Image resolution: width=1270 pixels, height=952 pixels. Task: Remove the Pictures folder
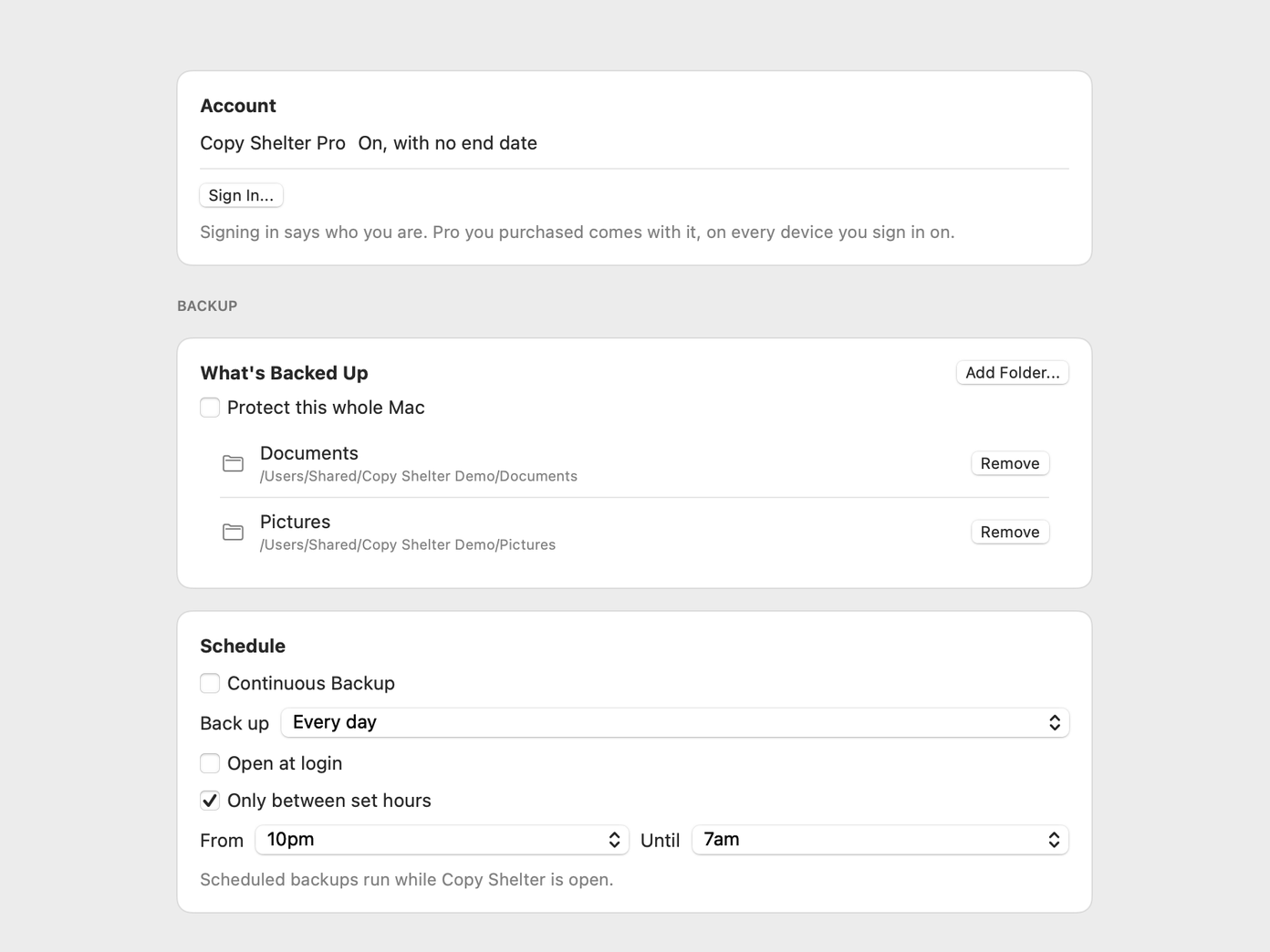pyautogui.click(x=1010, y=532)
